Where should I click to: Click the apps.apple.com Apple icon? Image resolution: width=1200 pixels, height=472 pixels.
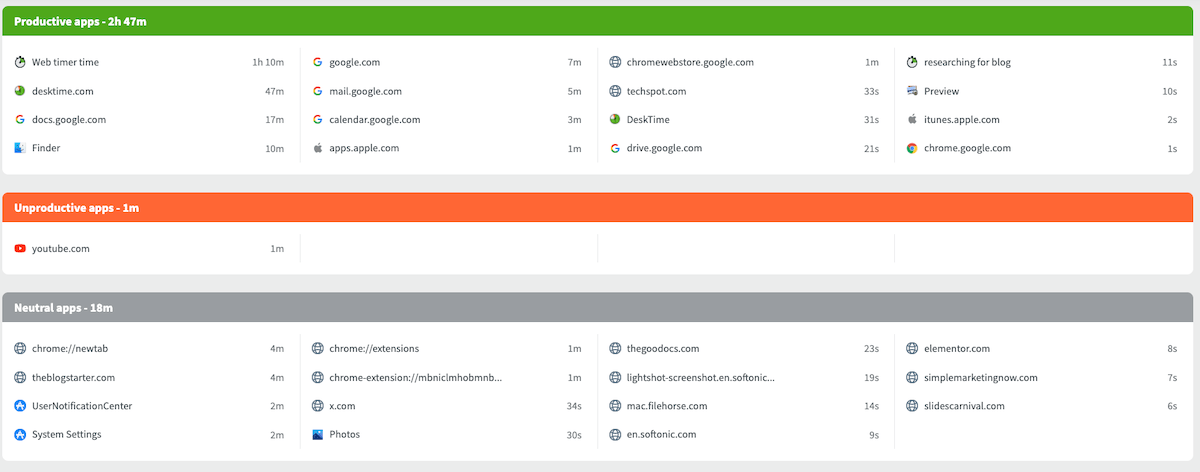[317, 148]
